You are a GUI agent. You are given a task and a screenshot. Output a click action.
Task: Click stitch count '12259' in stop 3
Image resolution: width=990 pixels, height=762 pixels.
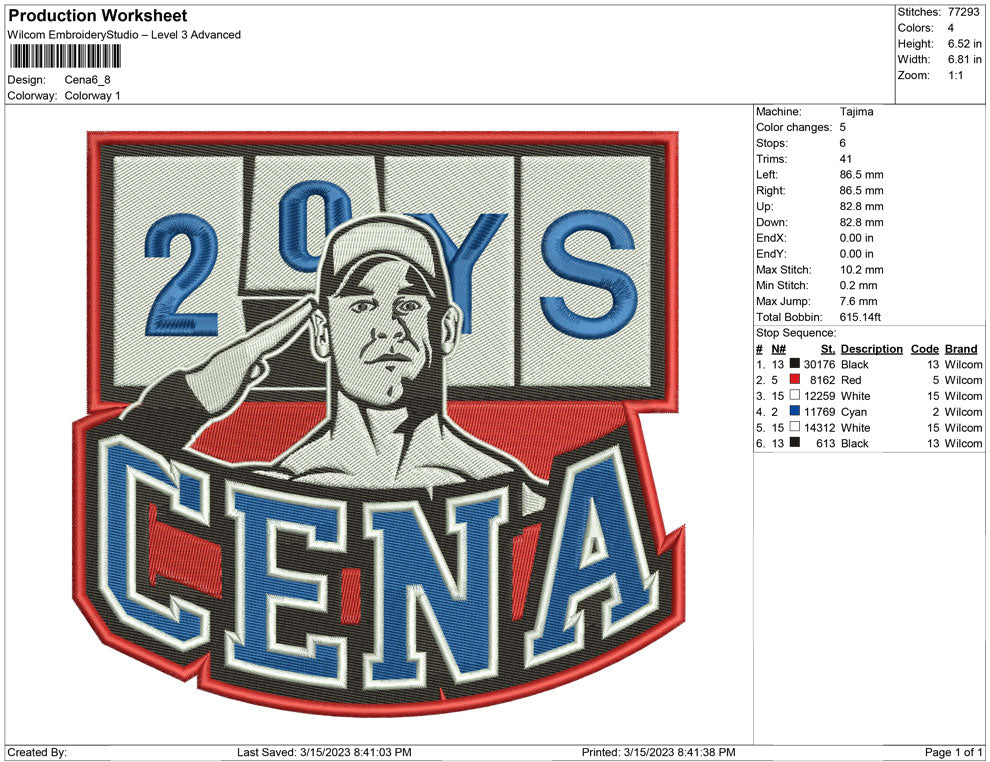pos(819,396)
